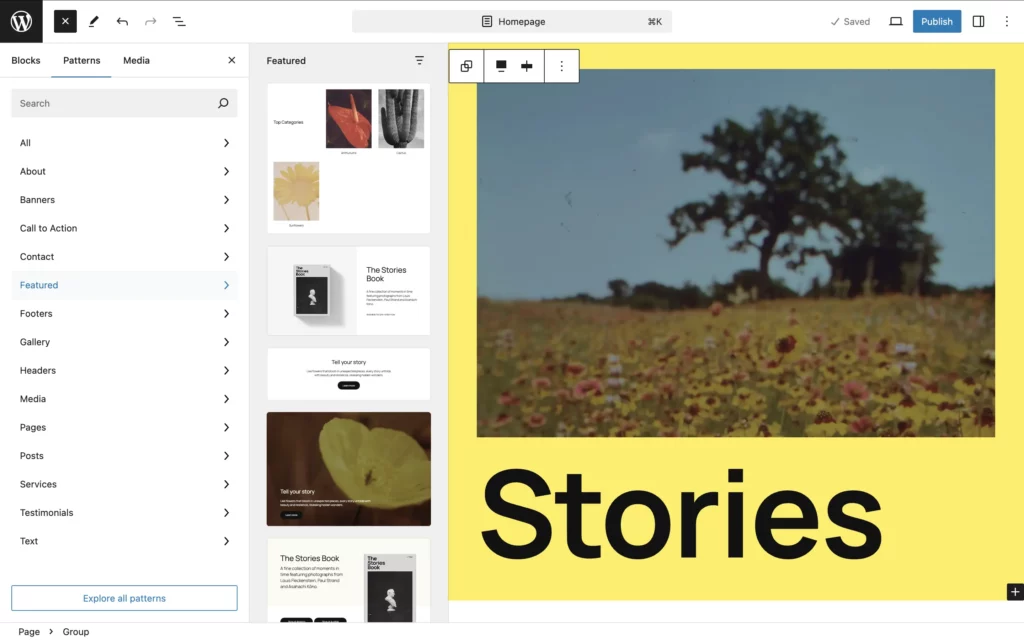This screenshot has height=640, width=1024.
Task: Select the parent block icon in block toolbar
Action: (466, 66)
